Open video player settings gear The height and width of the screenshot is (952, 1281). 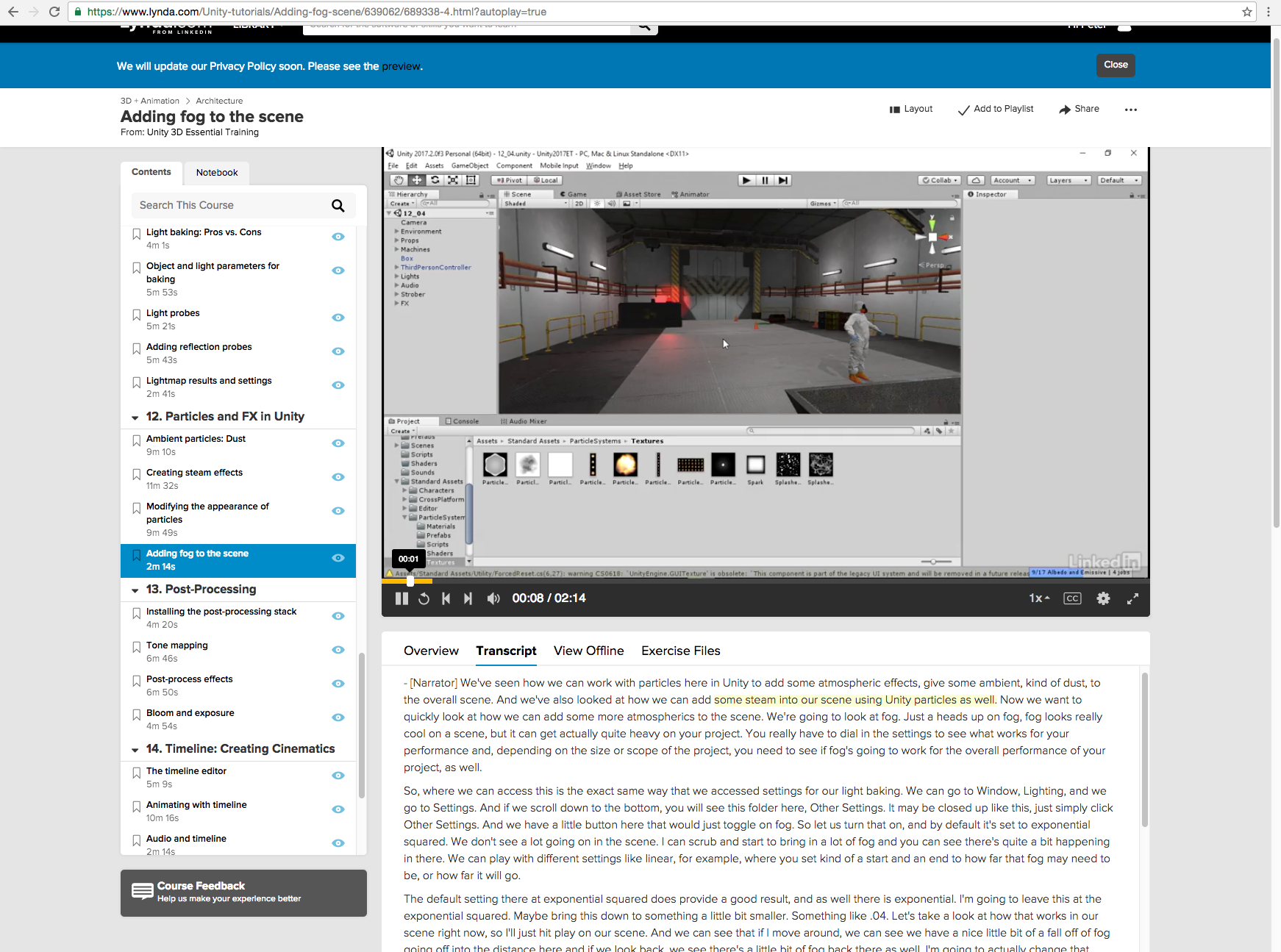click(x=1103, y=598)
